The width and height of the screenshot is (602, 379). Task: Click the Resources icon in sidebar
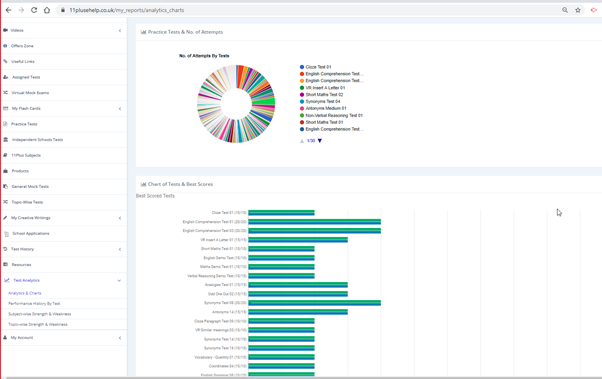(x=5, y=265)
